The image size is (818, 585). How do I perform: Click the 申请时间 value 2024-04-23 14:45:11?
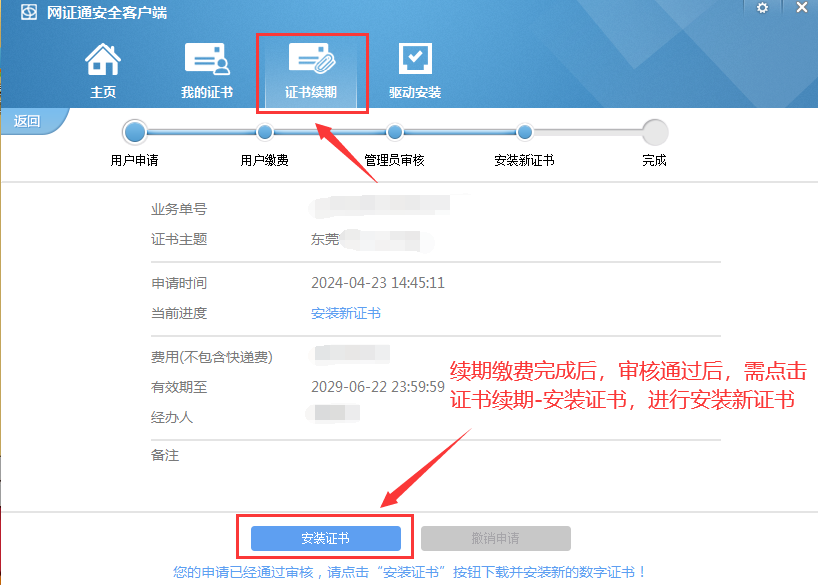point(378,283)
